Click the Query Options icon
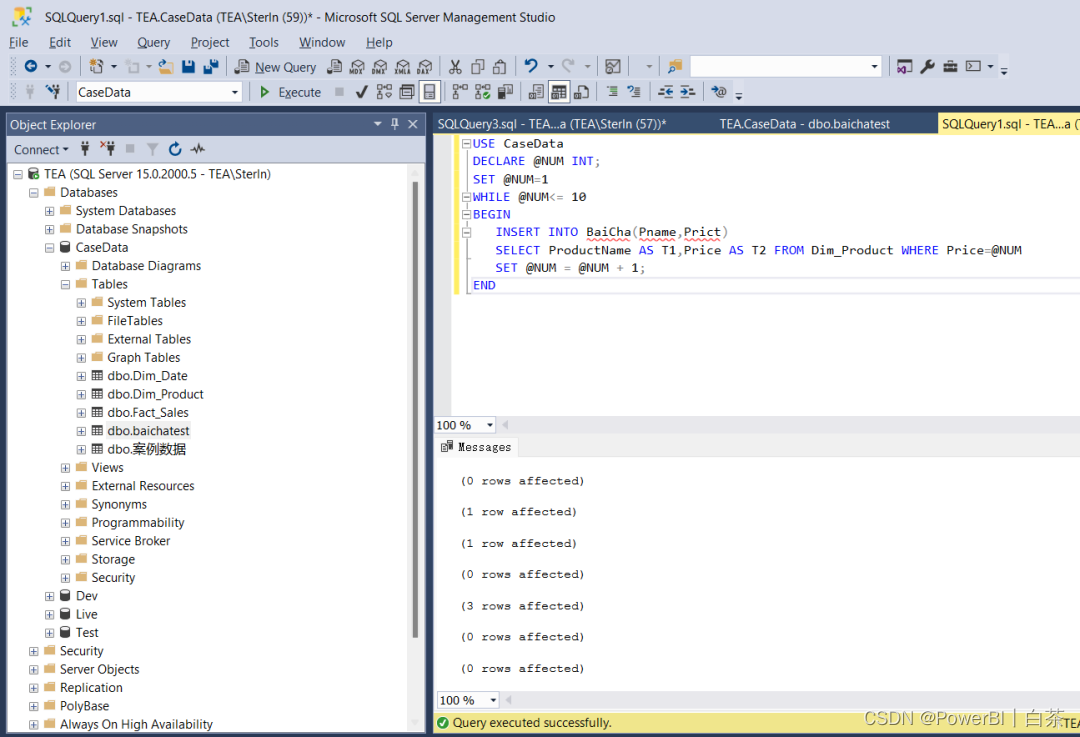This screenshot has width=1080, height=737. (x=407, y=92)
